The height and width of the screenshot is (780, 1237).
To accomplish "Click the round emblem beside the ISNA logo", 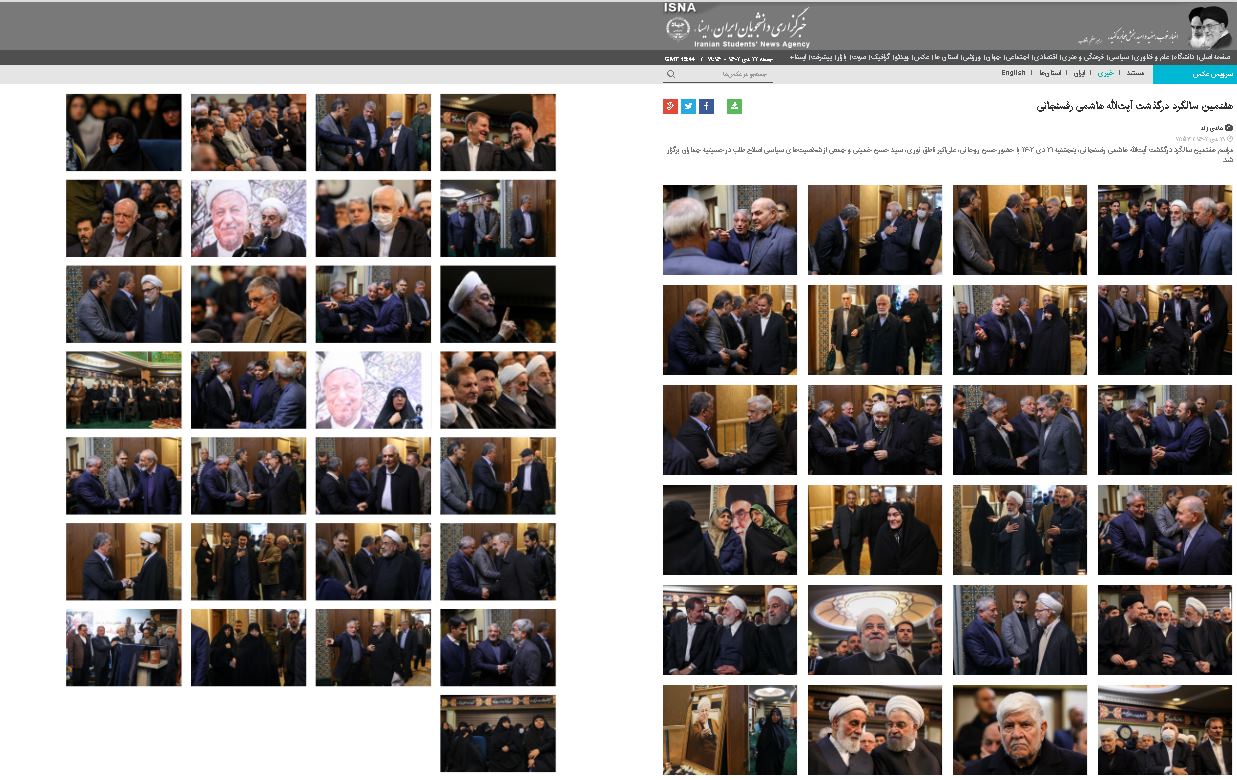I will 678,28.
